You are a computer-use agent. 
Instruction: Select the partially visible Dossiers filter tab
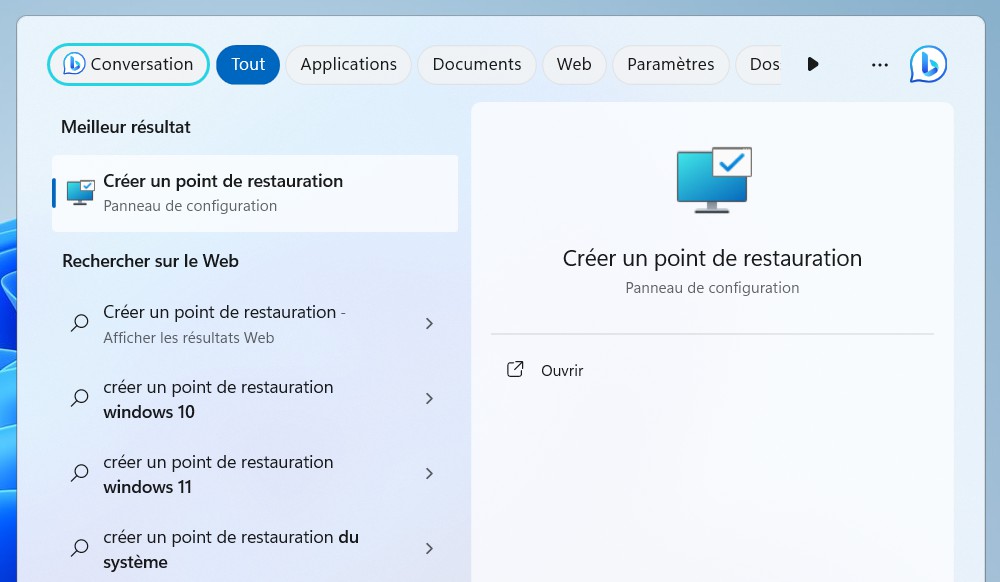point(763,64)
